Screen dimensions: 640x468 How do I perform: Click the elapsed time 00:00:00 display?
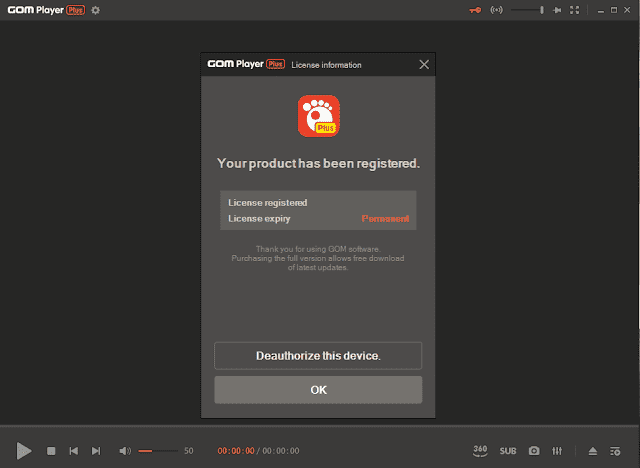pos(236,451)
